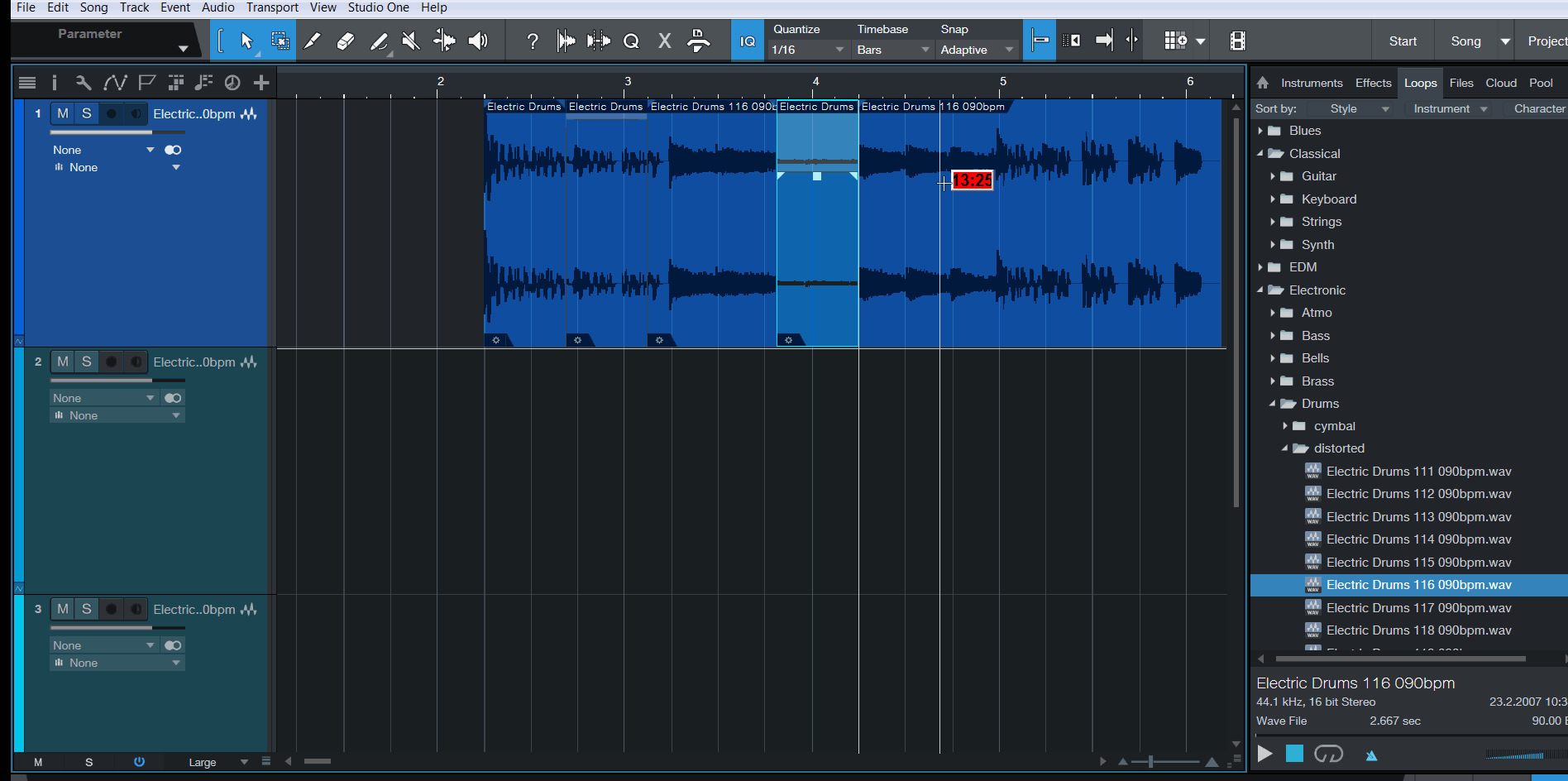The image size is (1568, 781).
Task: Select the Eraser tool
Action: coord(346,41)
